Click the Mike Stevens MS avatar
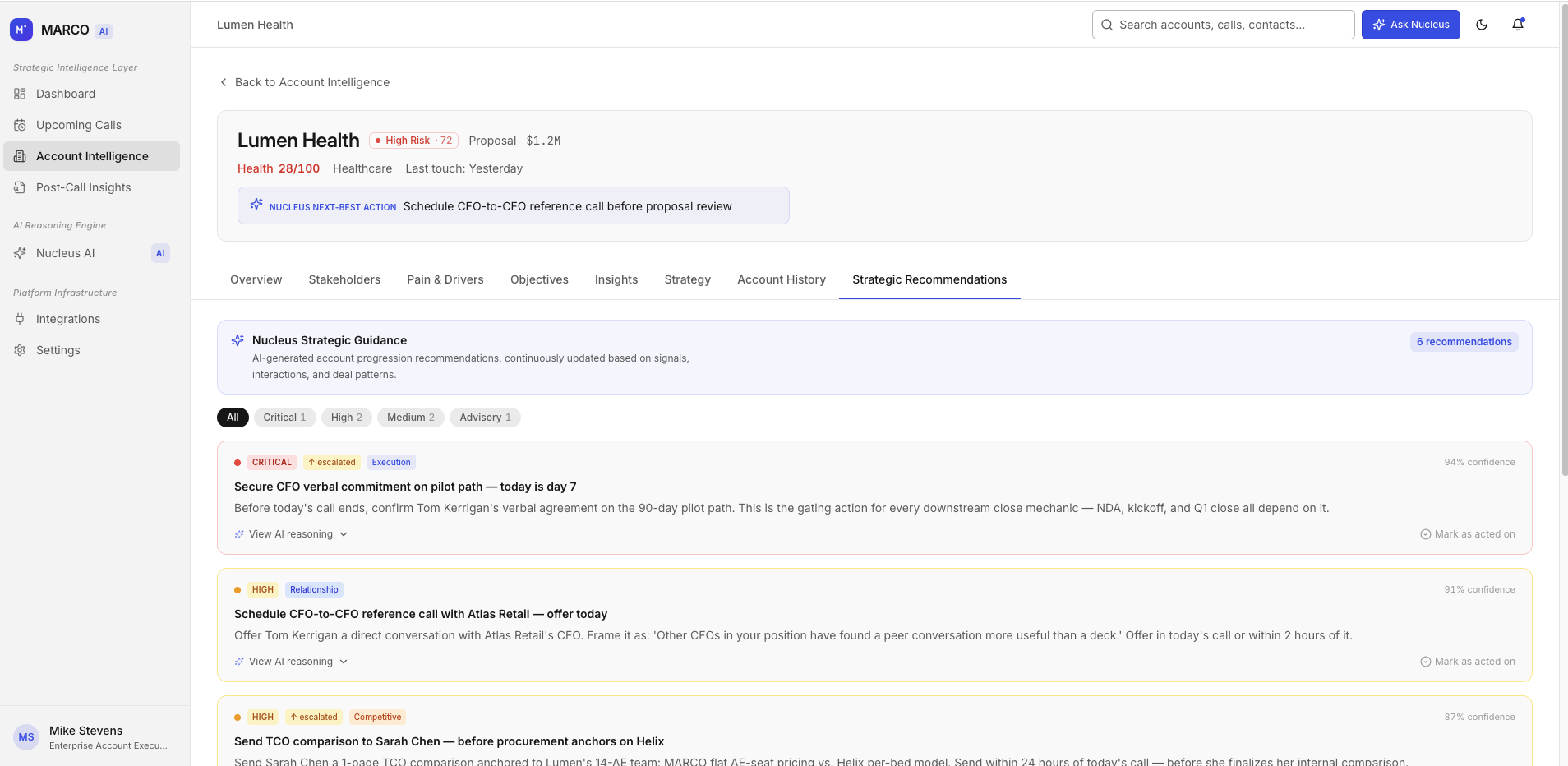 [x=26, y=737]
